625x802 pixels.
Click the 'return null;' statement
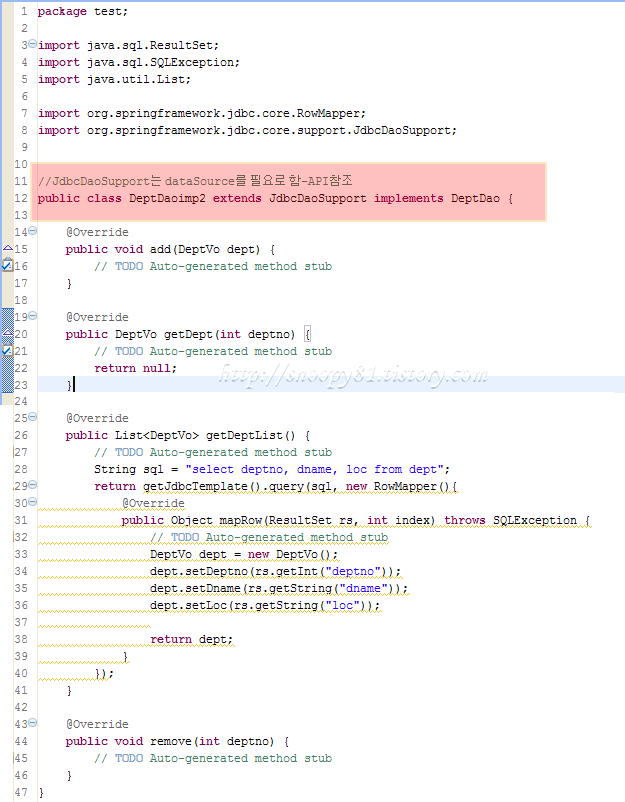[x=136, y=368]
